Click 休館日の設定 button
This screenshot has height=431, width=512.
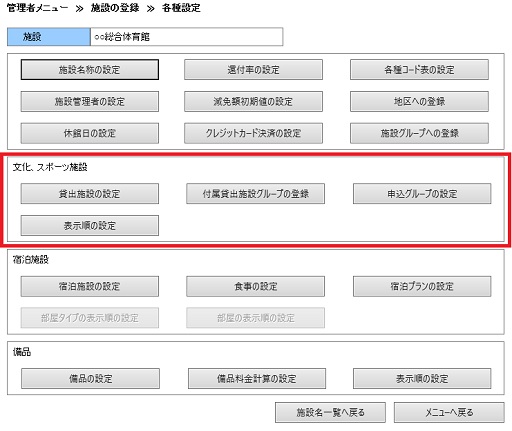pyautogui.click(x=90, y=133)
